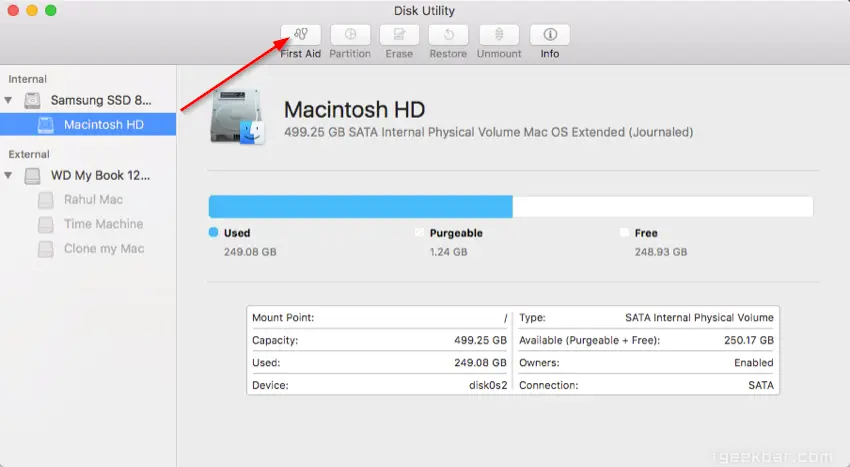Viewport: 850px width, 467px height.
Task: Select the Restore toolbar button
Action: (x=448, y=35)
